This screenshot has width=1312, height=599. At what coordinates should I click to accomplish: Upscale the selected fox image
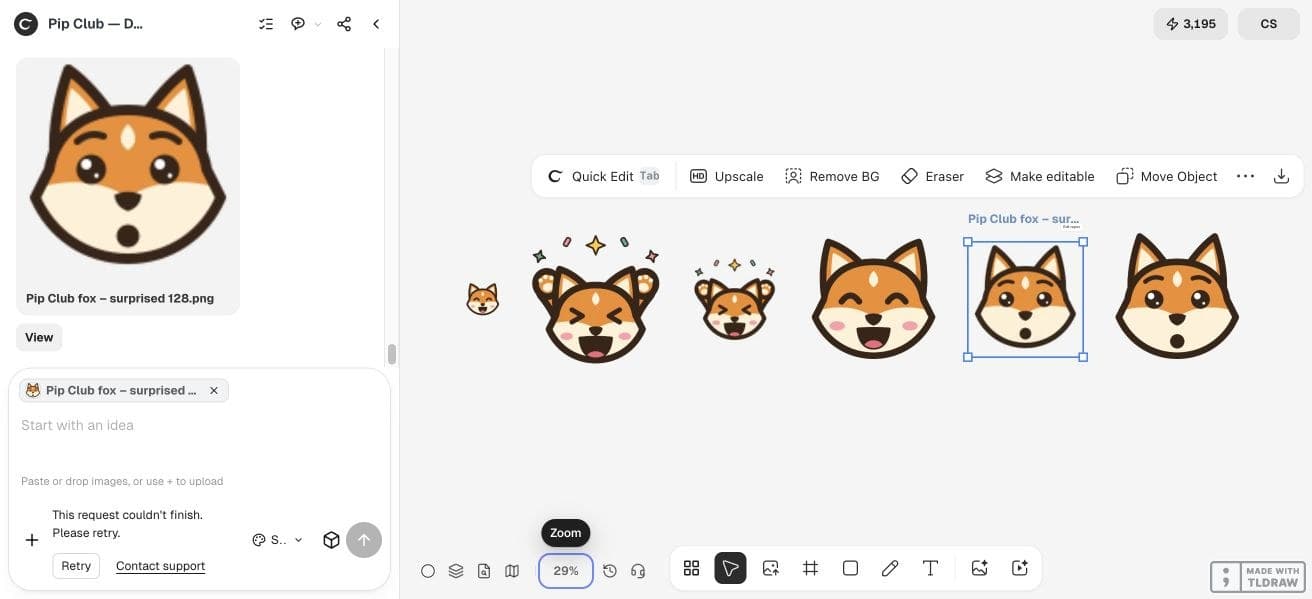727,176
